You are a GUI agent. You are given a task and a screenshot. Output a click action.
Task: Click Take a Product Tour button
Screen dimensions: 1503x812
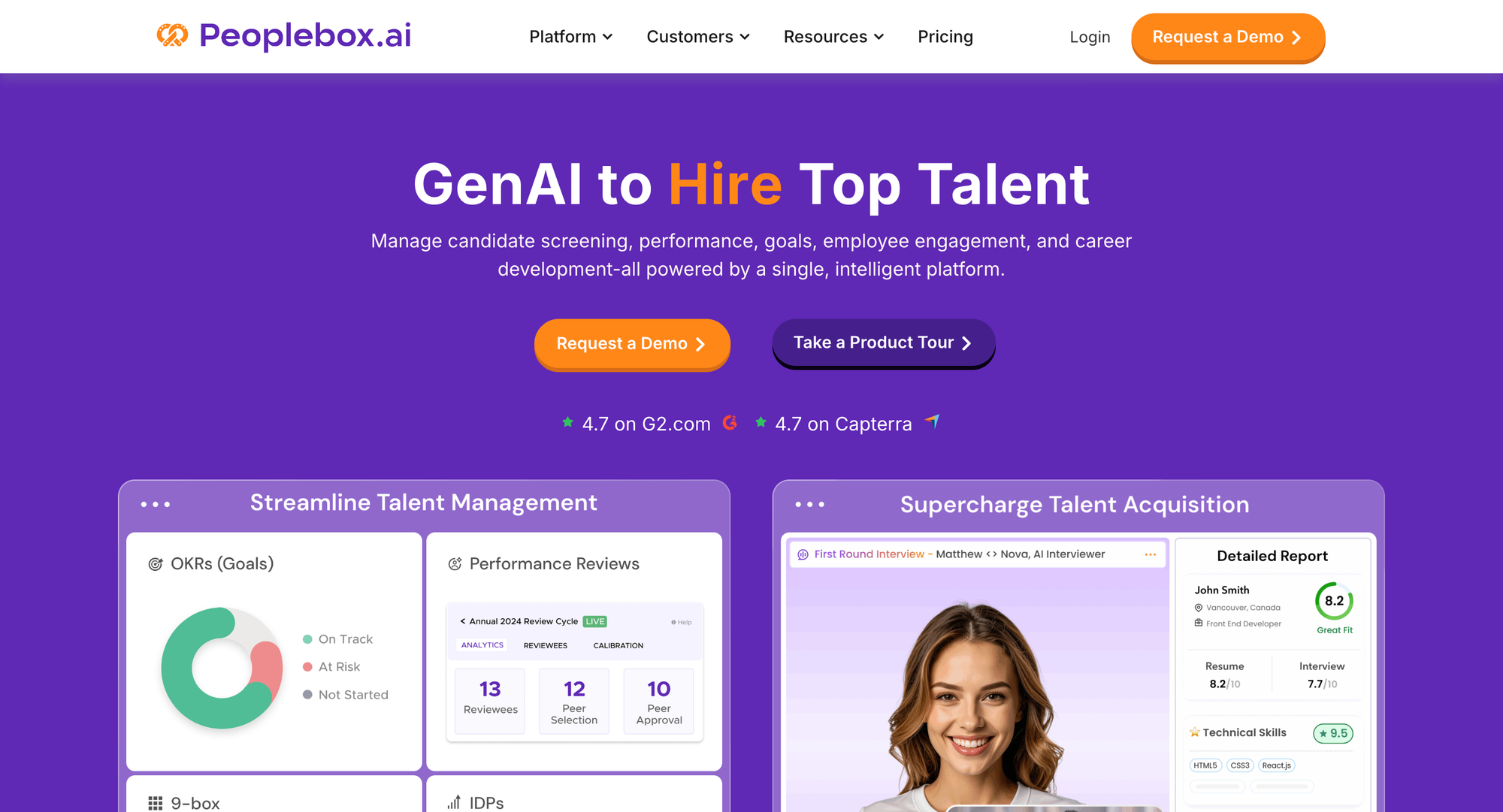pyautogui.click(x=884, y=343)
